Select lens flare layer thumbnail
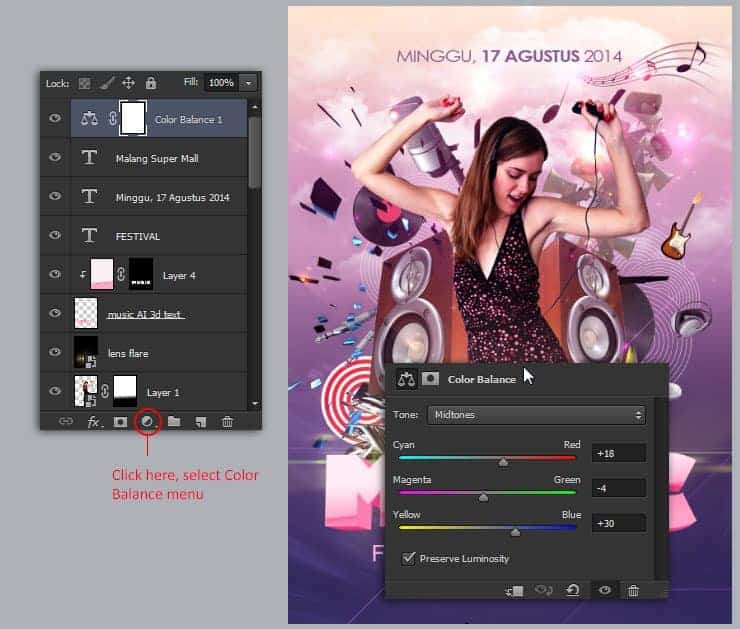Image resolution: width=740 pixels, height=629 pixels. click(x=86, y=352)
